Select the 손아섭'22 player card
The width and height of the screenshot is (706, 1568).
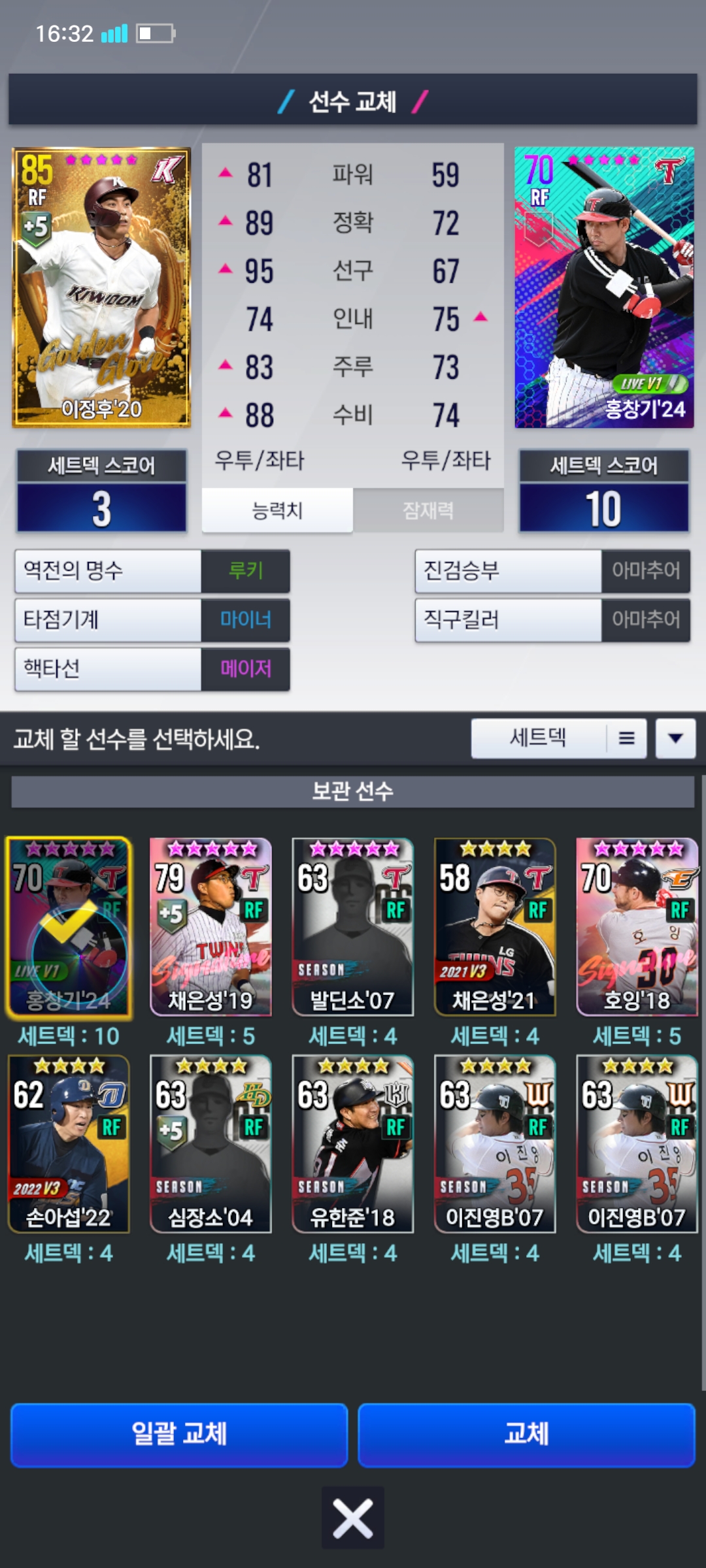pyautogui.click(x=69, y=1144)
